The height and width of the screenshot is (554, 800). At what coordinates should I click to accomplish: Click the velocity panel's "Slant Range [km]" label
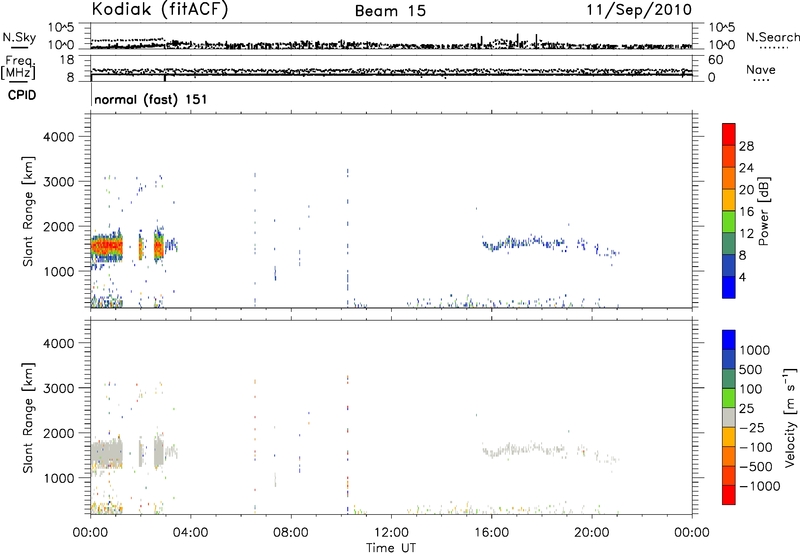point(28,418)
